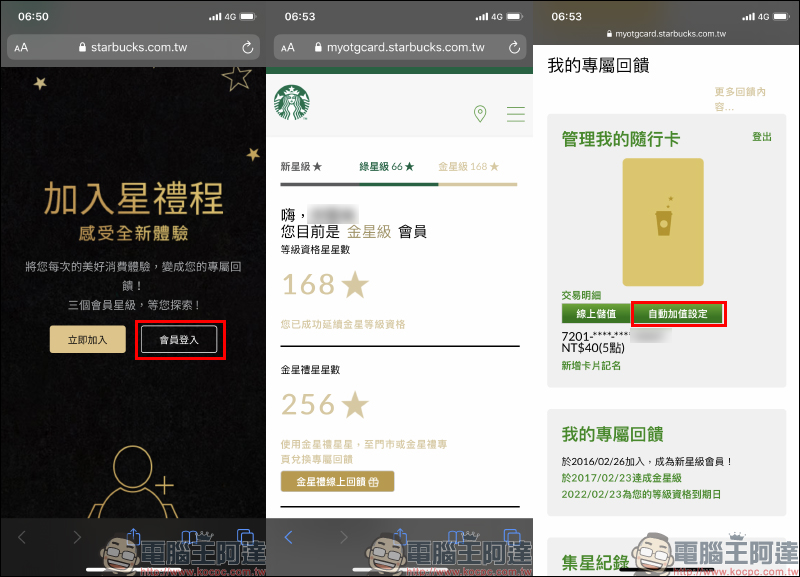Tap the 256 star count

coord(325,405)
